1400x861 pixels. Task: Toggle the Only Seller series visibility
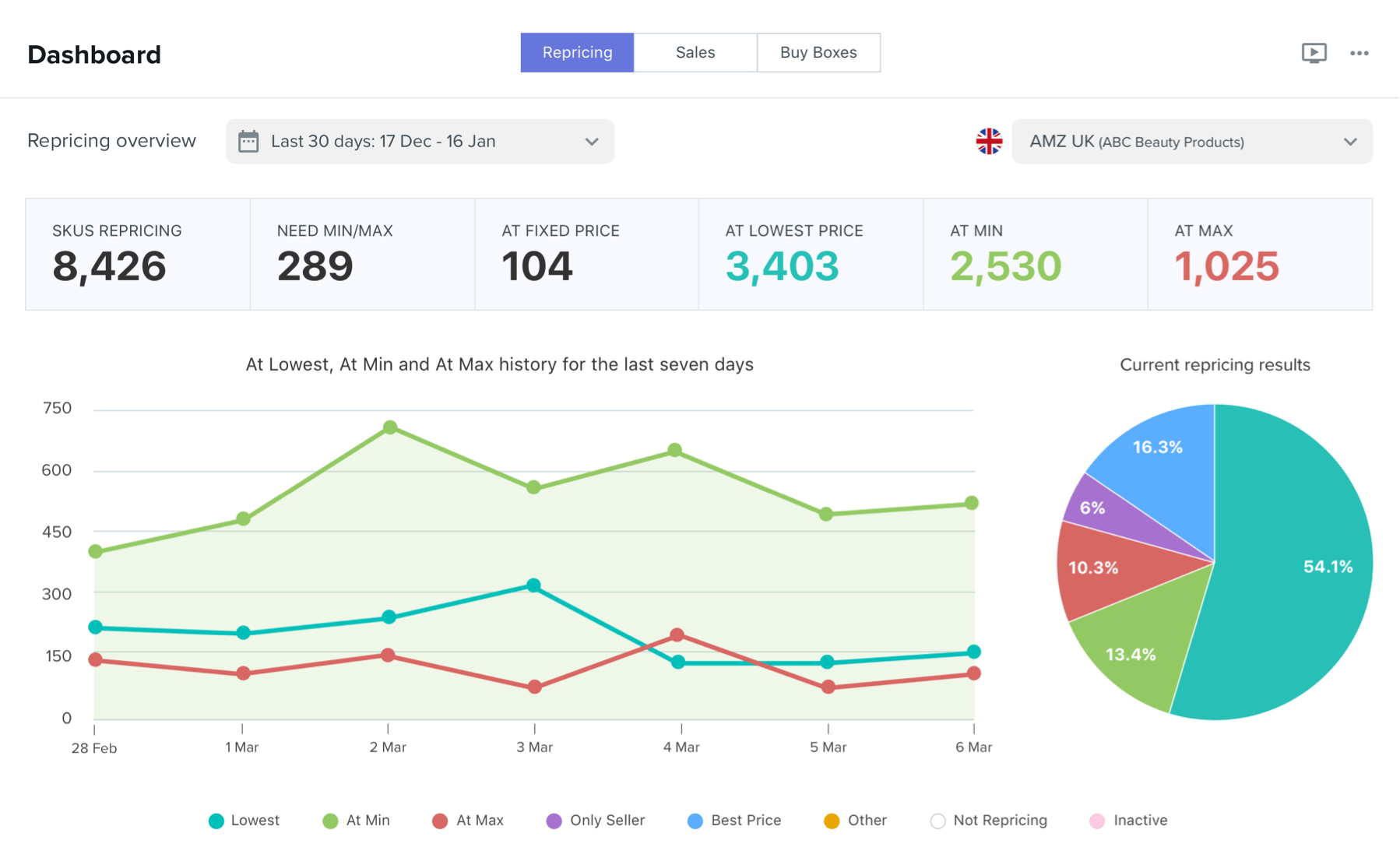[x=552, y=820]
